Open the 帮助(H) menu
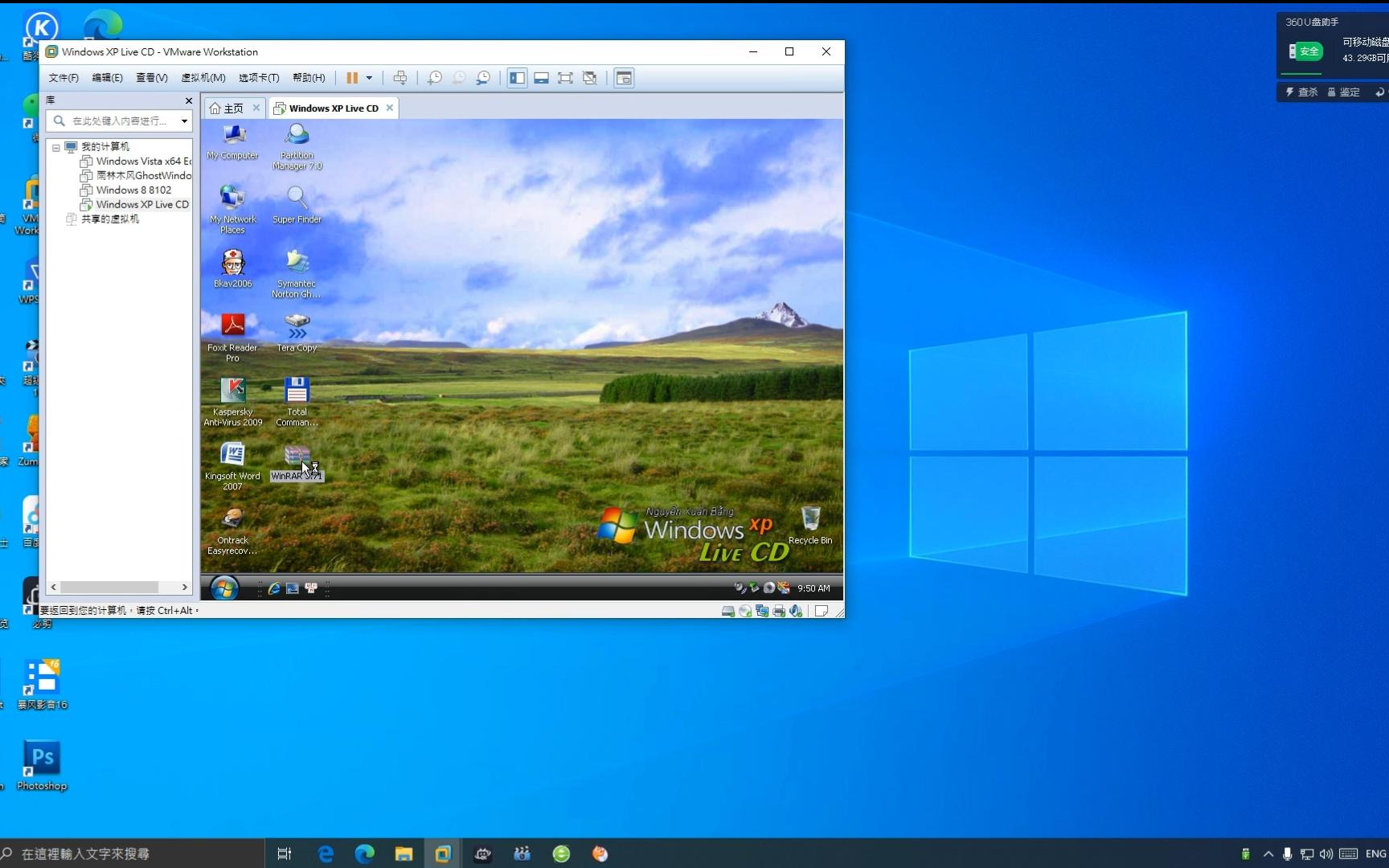Screen dimensions: 1389x868 [309, 78]
